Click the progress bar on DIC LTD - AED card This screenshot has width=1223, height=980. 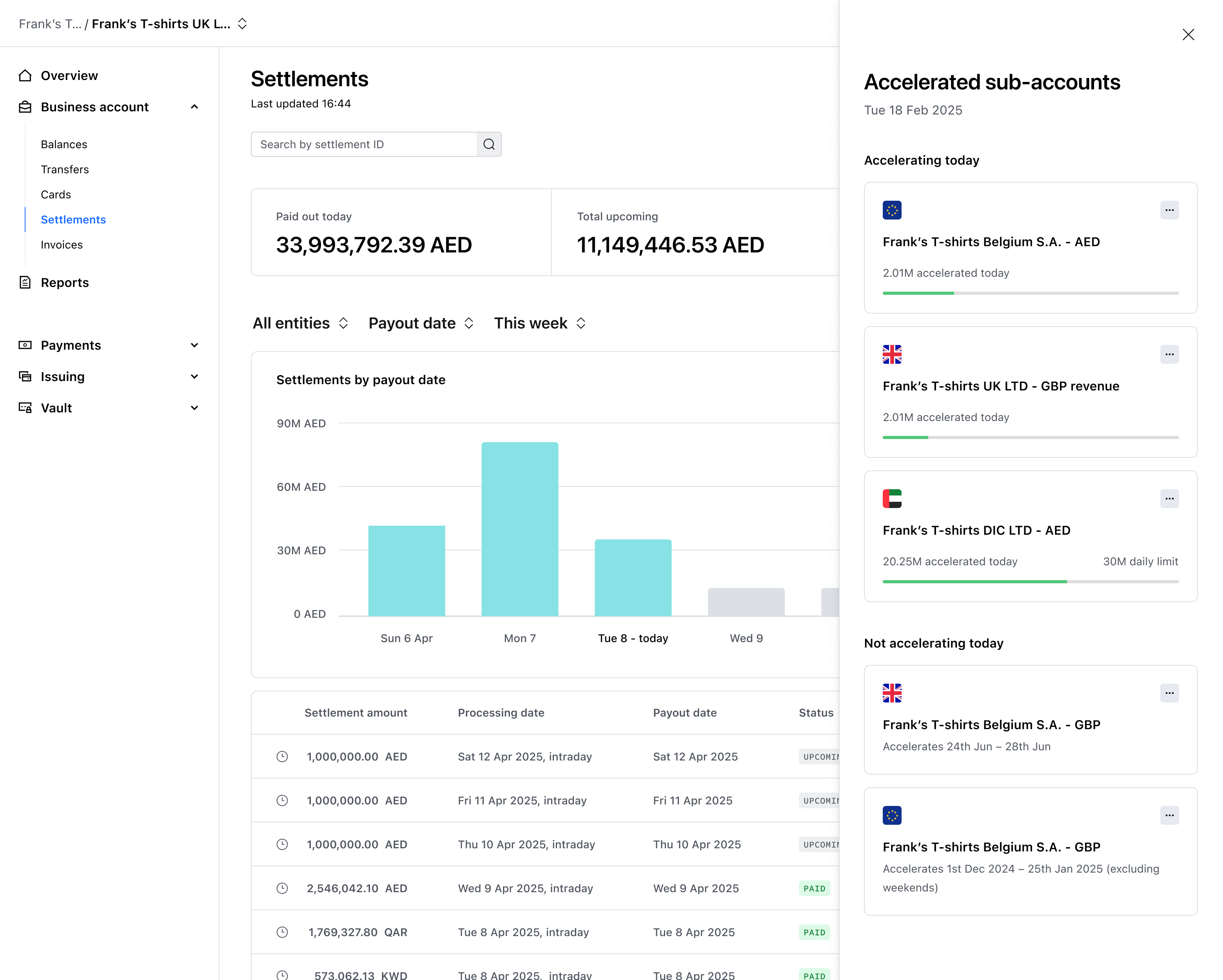pyautogui.click(x=1030, y=581)
